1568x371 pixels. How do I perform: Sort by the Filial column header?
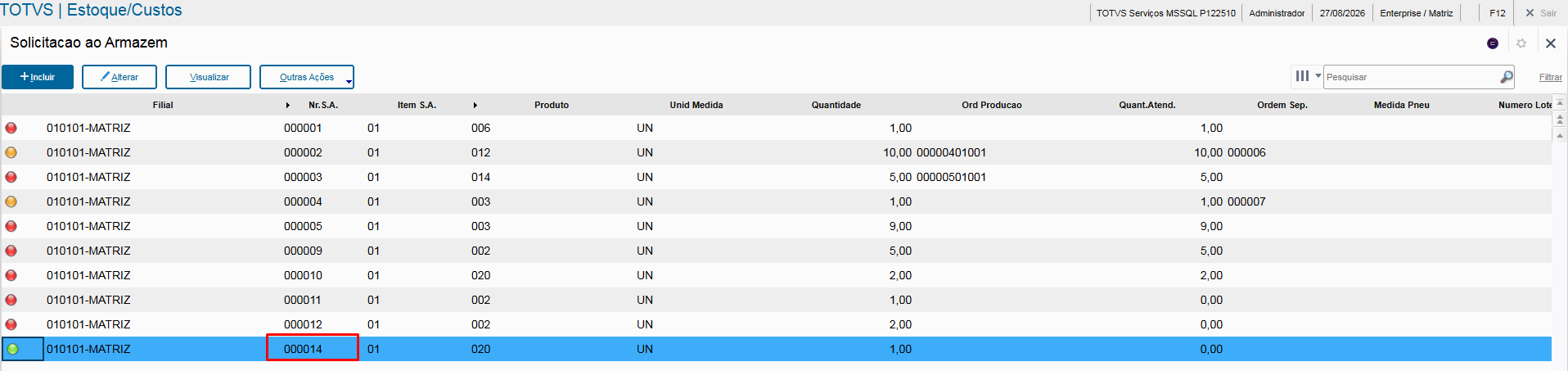[163, 105]
